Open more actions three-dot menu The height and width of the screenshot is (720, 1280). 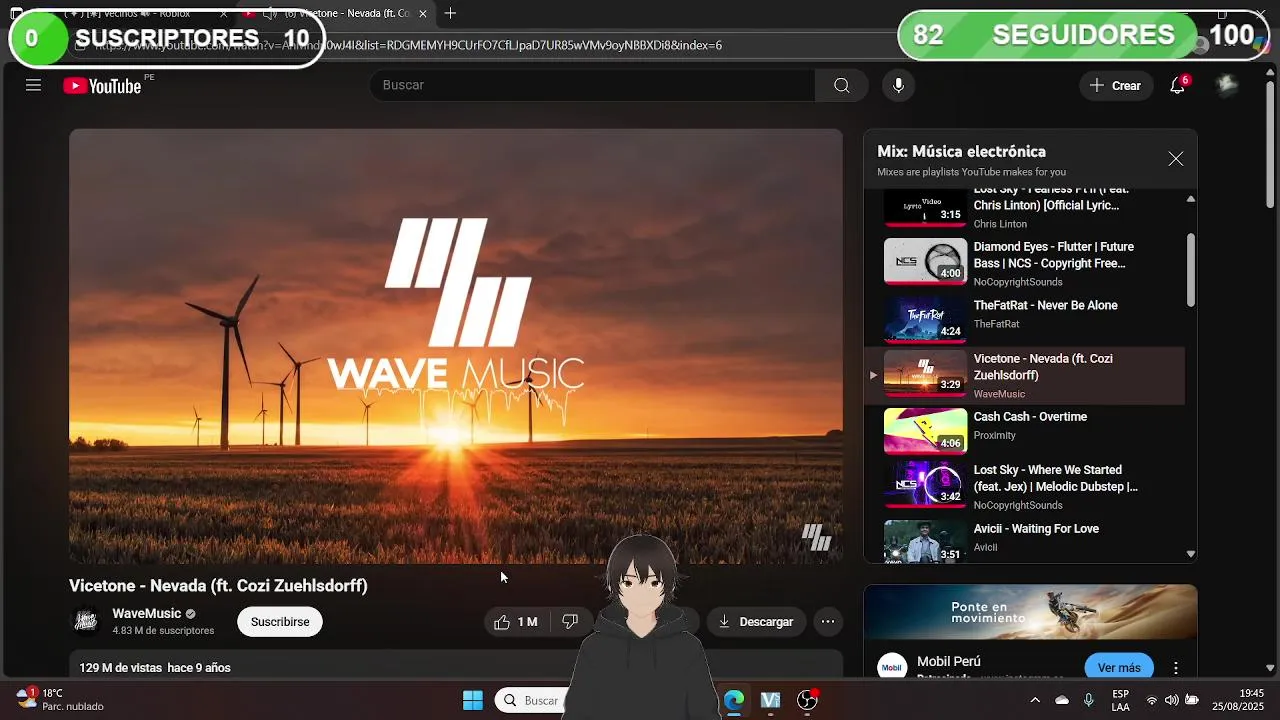coord(828,621)
